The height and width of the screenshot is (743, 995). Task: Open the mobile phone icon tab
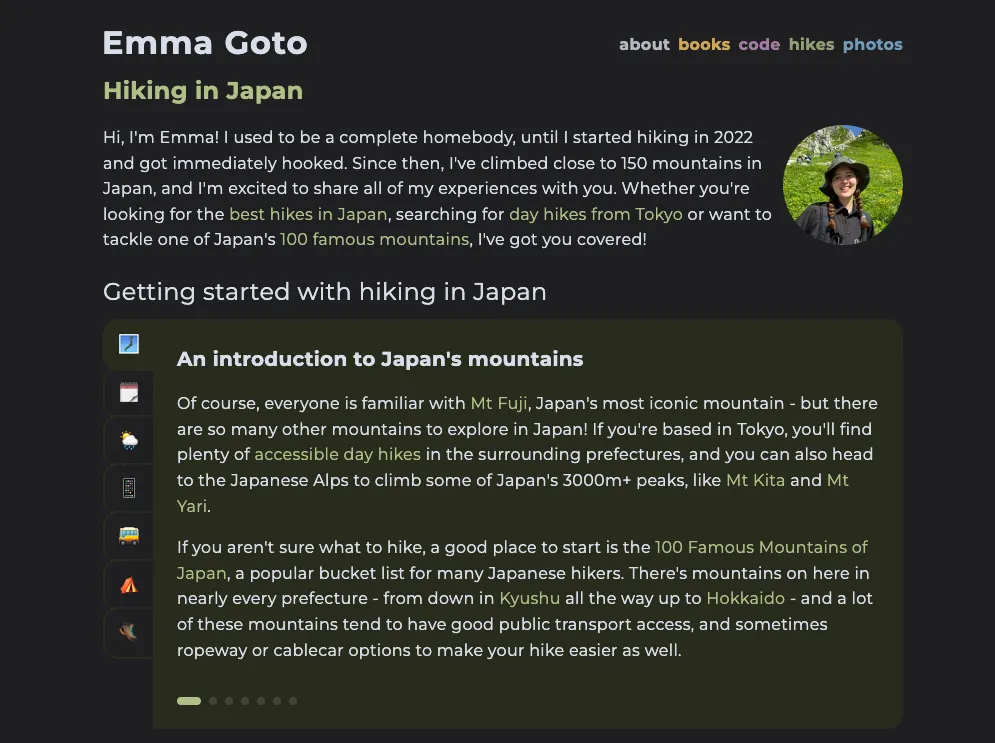(128, 488)
